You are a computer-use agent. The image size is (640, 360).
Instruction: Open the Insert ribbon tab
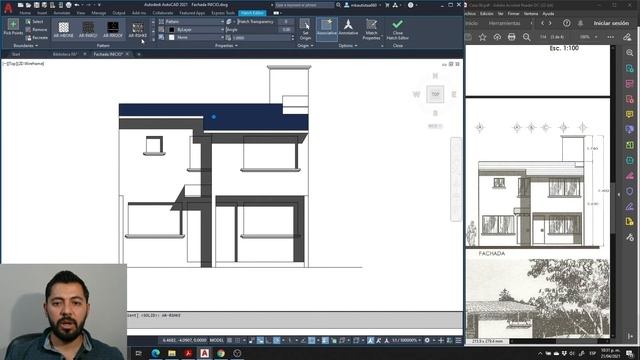point(42,13)
